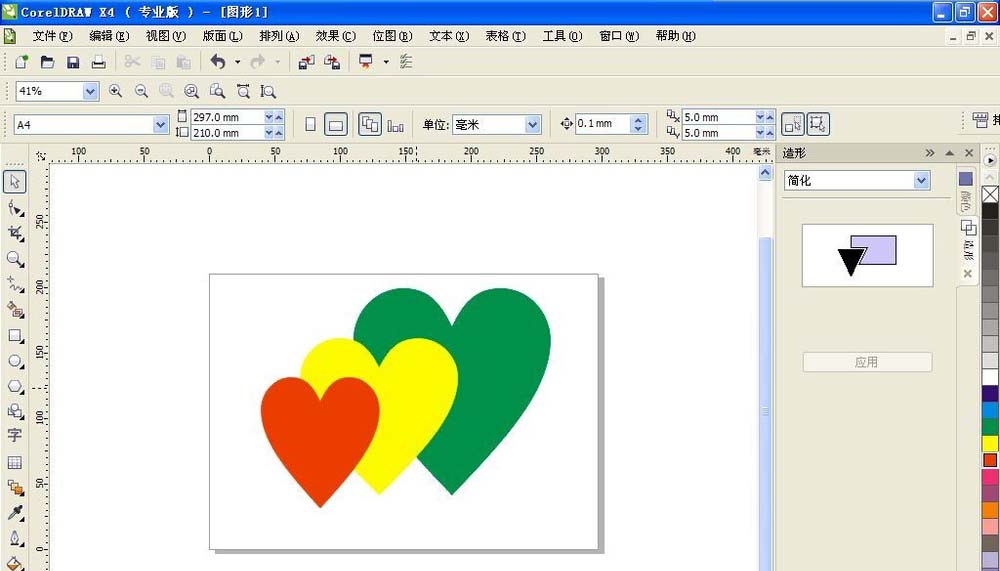
Task: Pick the yellow palette swatch
Action: pos(990,443)
